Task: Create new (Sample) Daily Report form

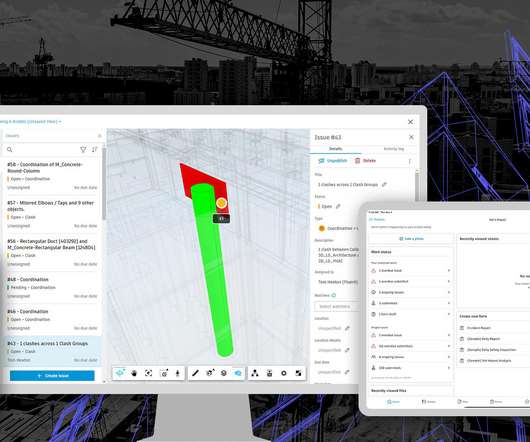Action: coord(493,339)
